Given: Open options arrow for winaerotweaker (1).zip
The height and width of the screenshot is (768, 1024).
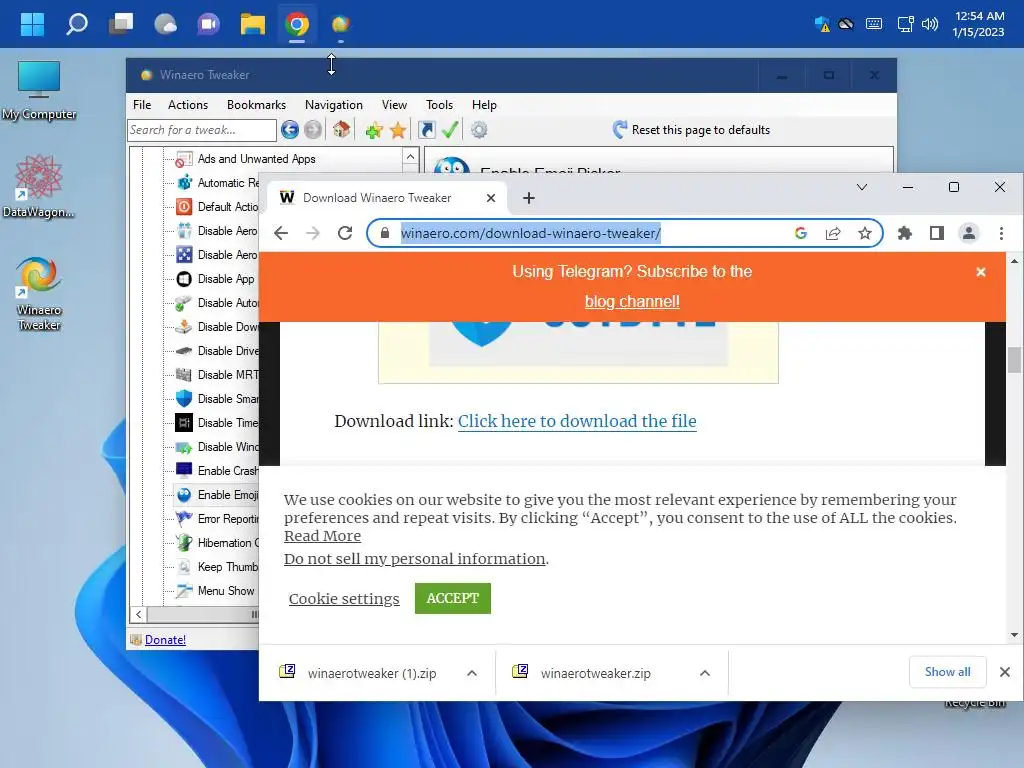Looking at the screenshot, I should coord(472,673).
